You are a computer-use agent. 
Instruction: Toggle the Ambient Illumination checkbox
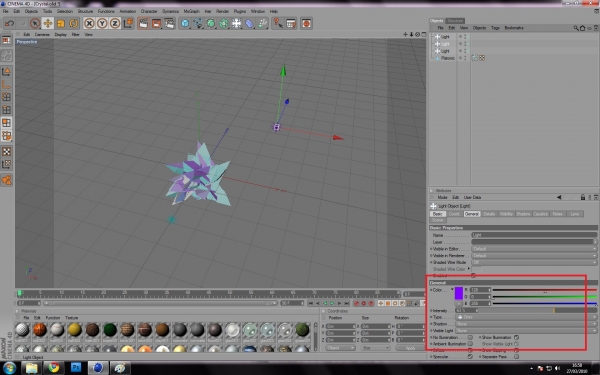pos(470,344)
